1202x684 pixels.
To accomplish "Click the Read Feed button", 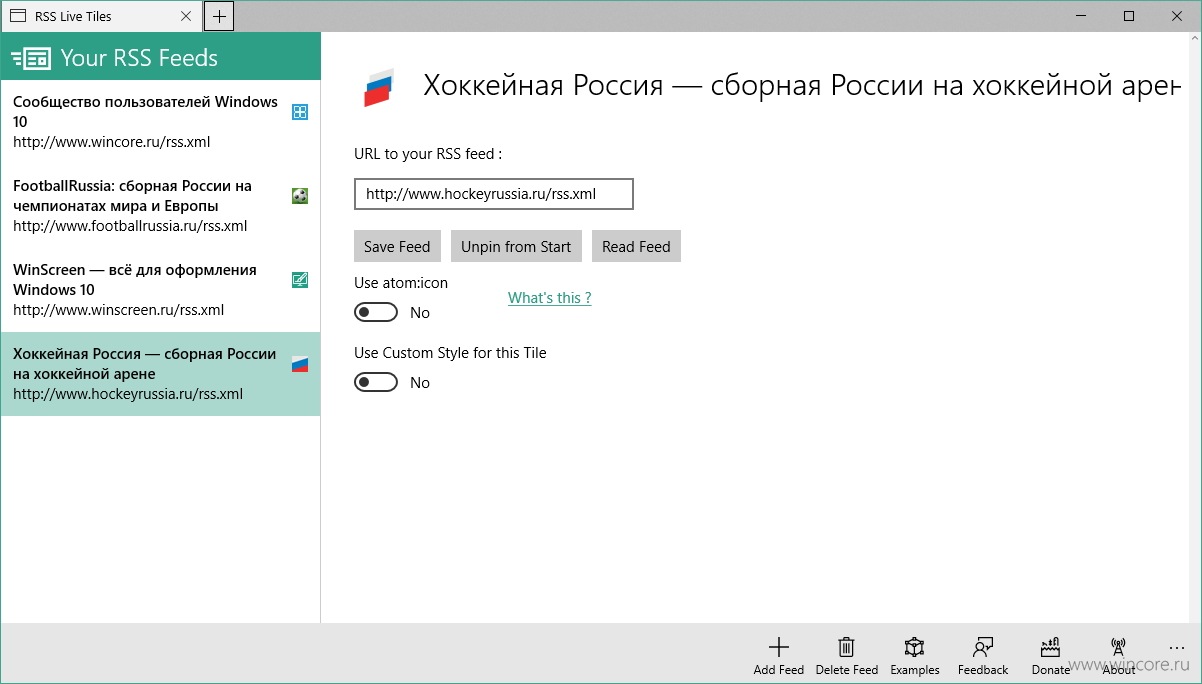I will [636, 247].
